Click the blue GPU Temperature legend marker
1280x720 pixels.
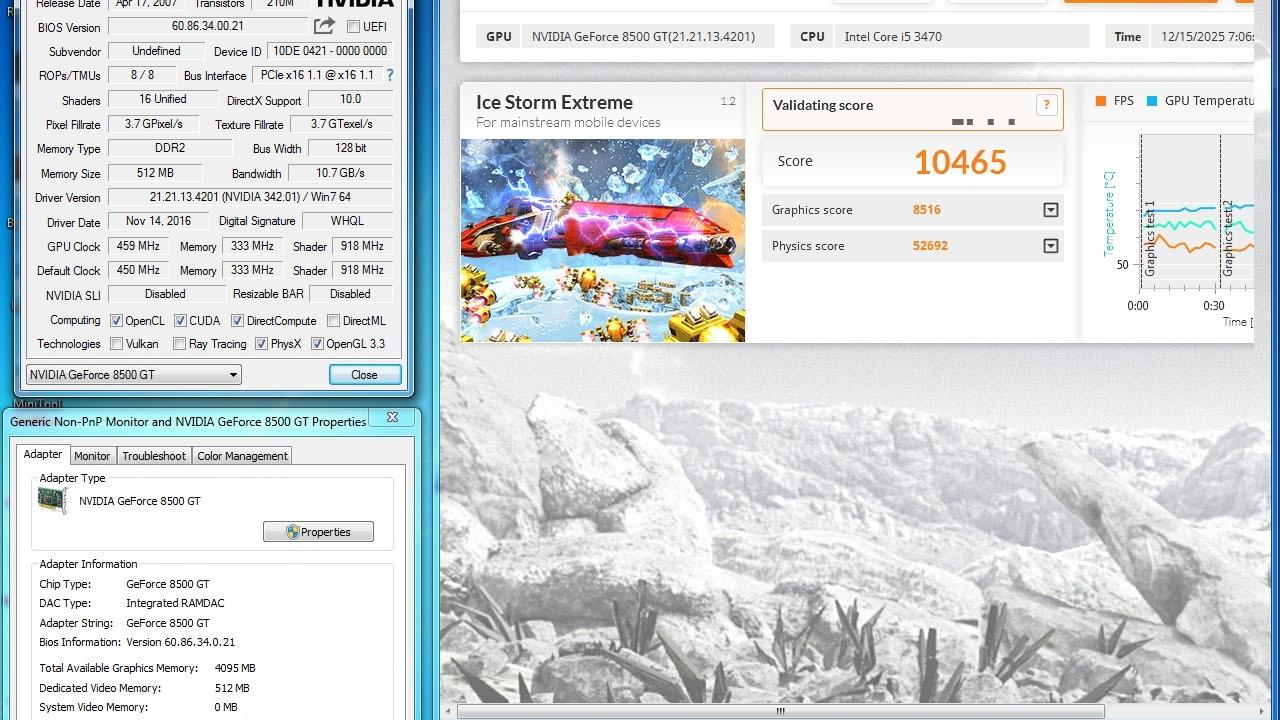pyautogui.click(x=1152, y=101)
